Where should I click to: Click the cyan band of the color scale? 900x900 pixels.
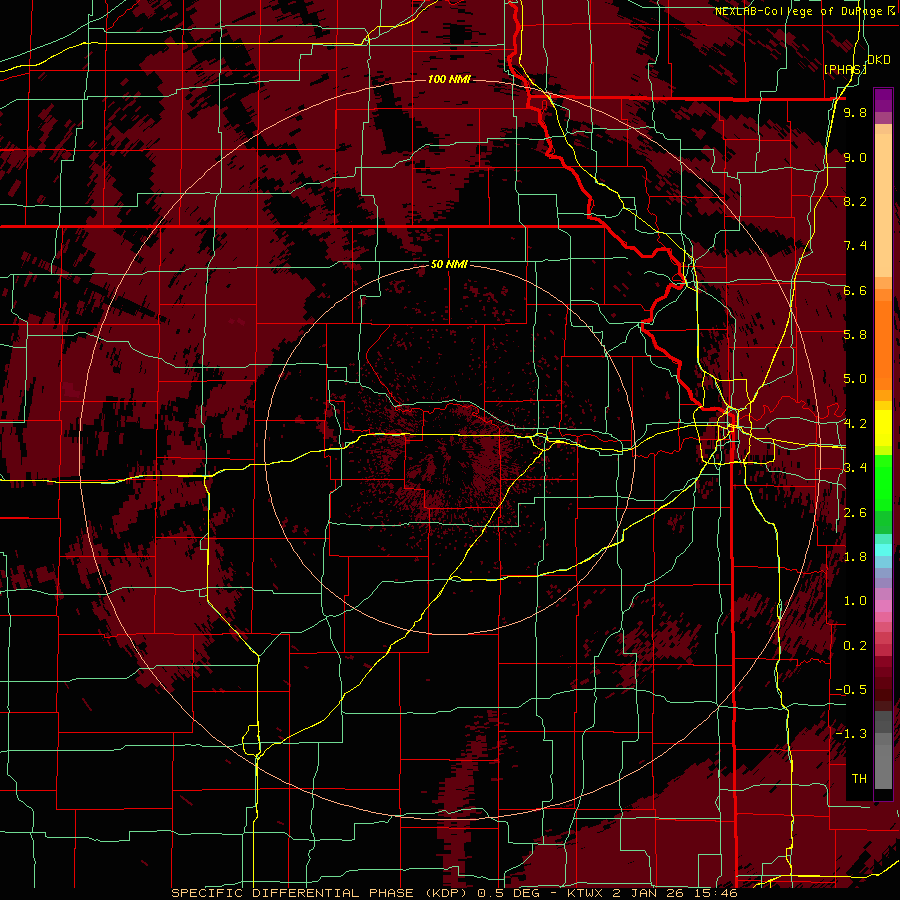pos(883,550)
